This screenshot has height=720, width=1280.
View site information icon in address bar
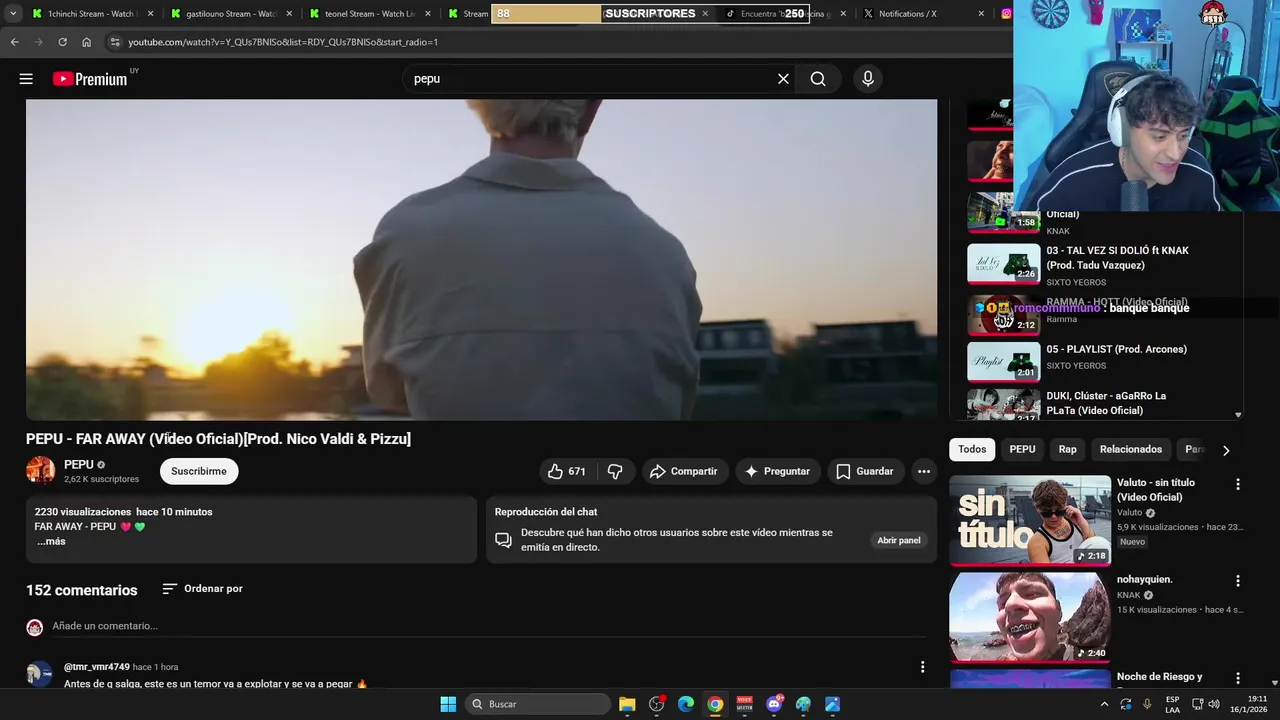[x=114, y=42]
